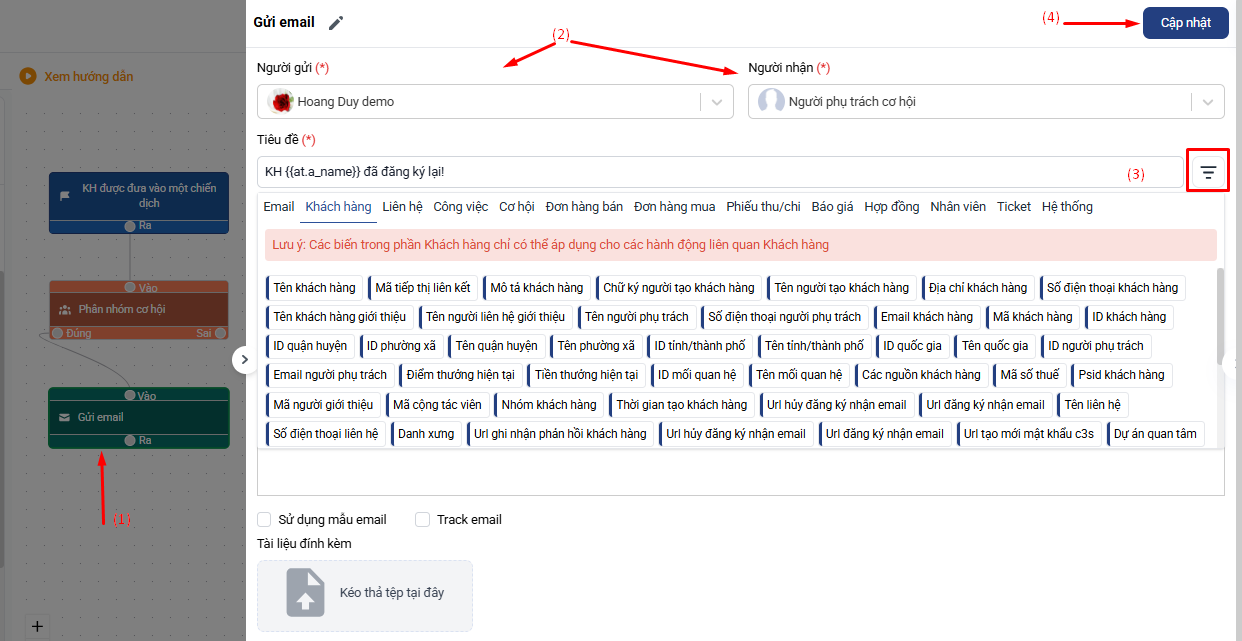The height and width of the screenshot is (641, 1242).
Task: Enable the Sử dụng mẫu email checkbox
Action: [x=264, y=519]
